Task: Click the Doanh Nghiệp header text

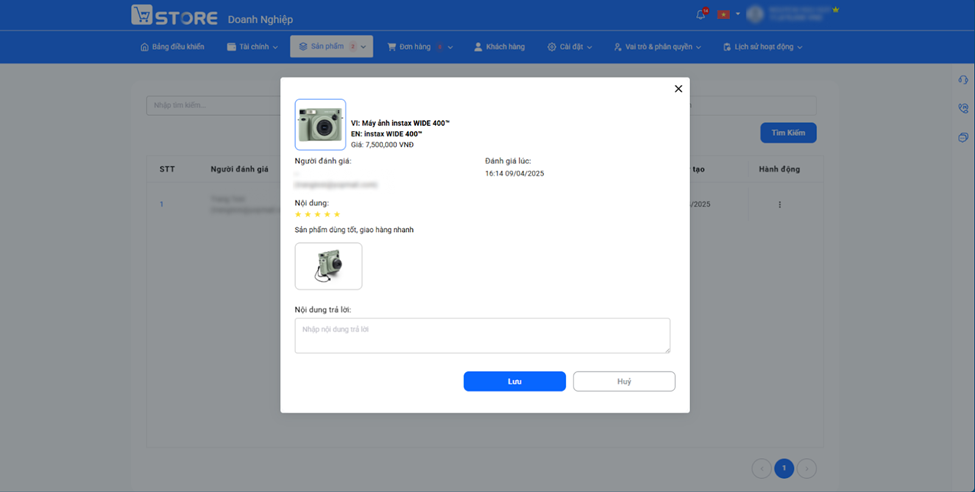Action: (260, 19)
